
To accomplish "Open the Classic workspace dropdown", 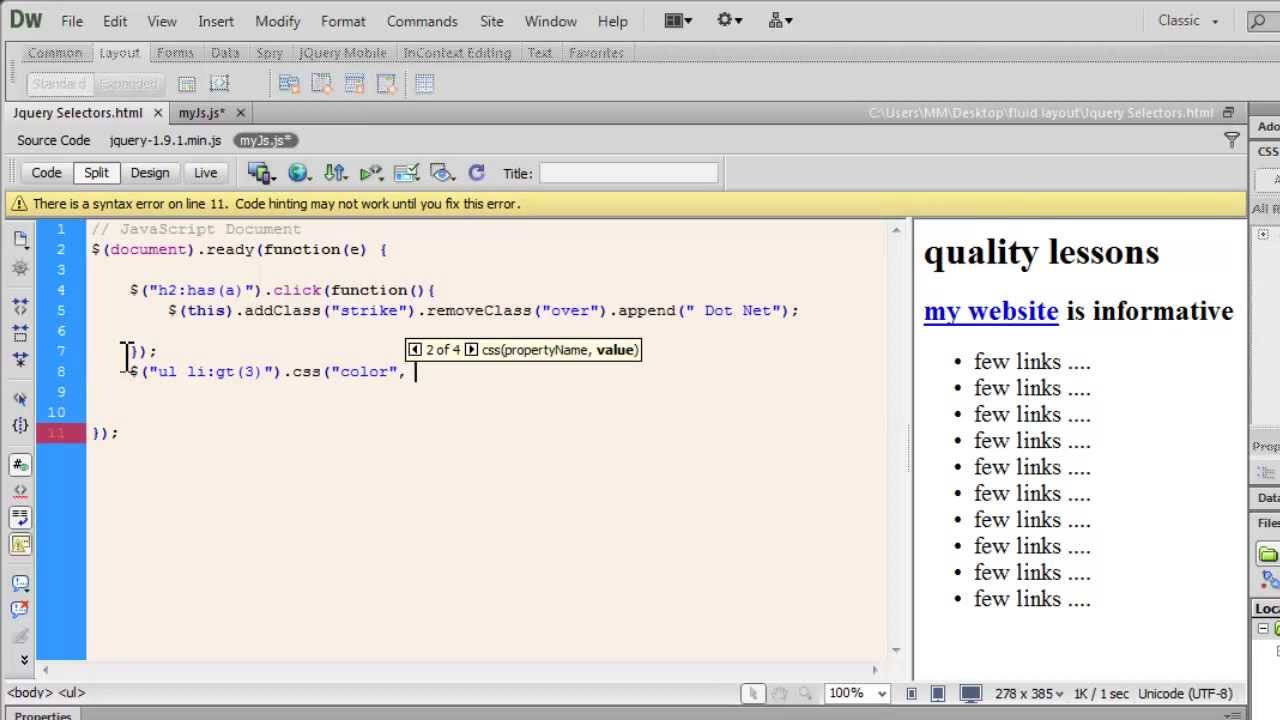I will [1188, 20].
